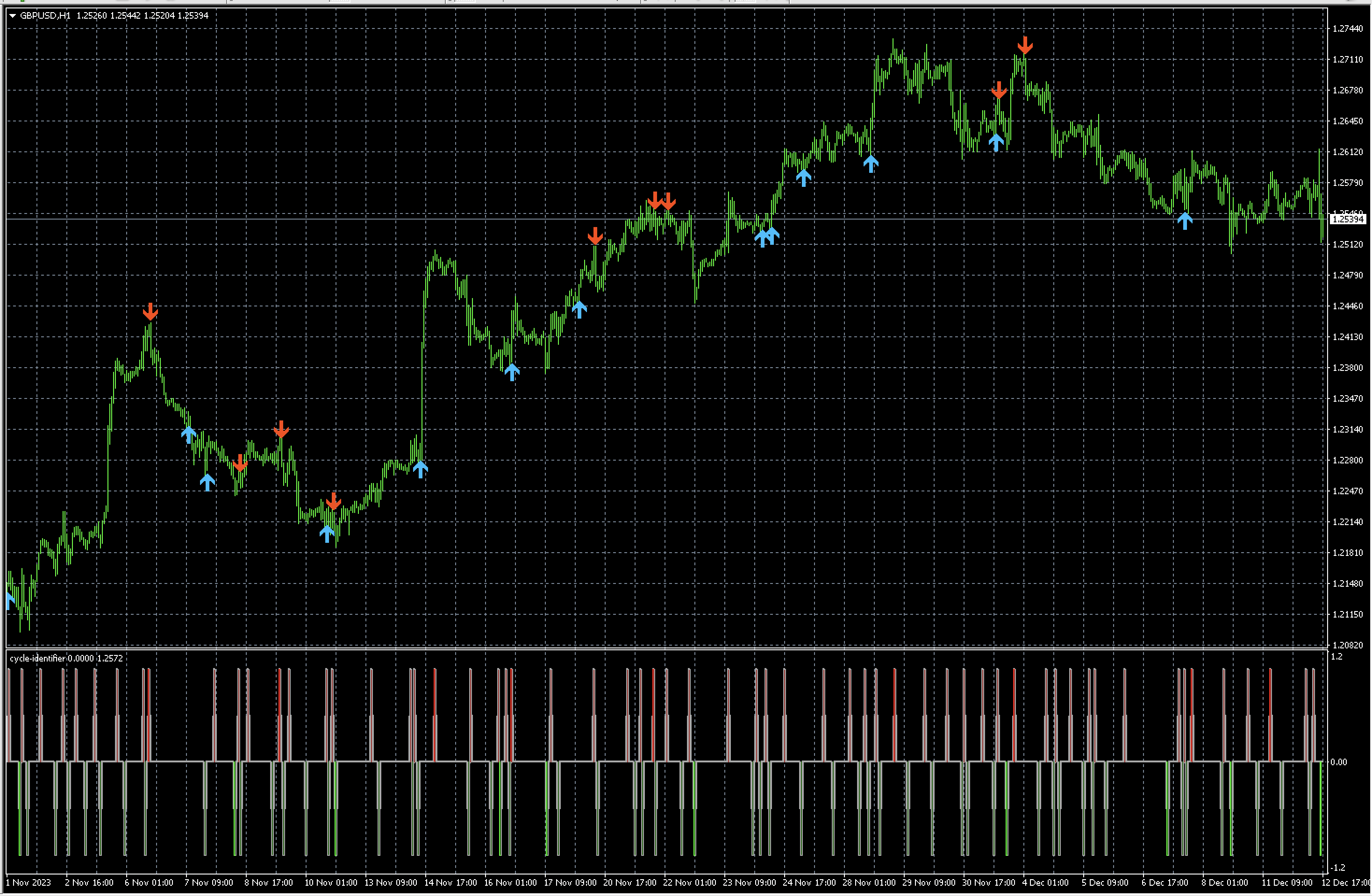Click the 1.26780 price axis label
This screenshot has height=896, width=1372.
tap(1348, 90)
